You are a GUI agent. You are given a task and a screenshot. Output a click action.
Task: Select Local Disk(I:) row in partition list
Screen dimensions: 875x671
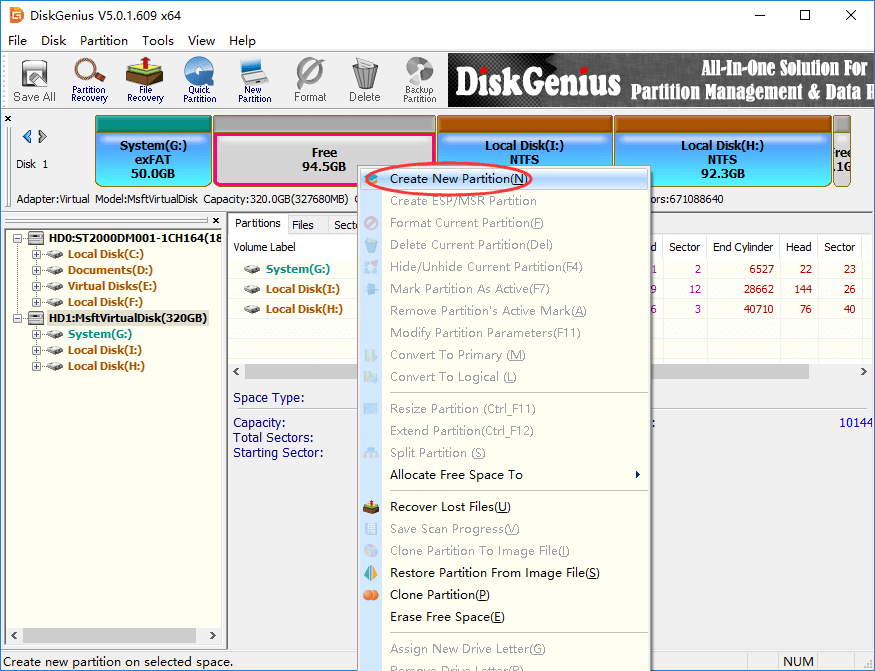tap(302, 289)
